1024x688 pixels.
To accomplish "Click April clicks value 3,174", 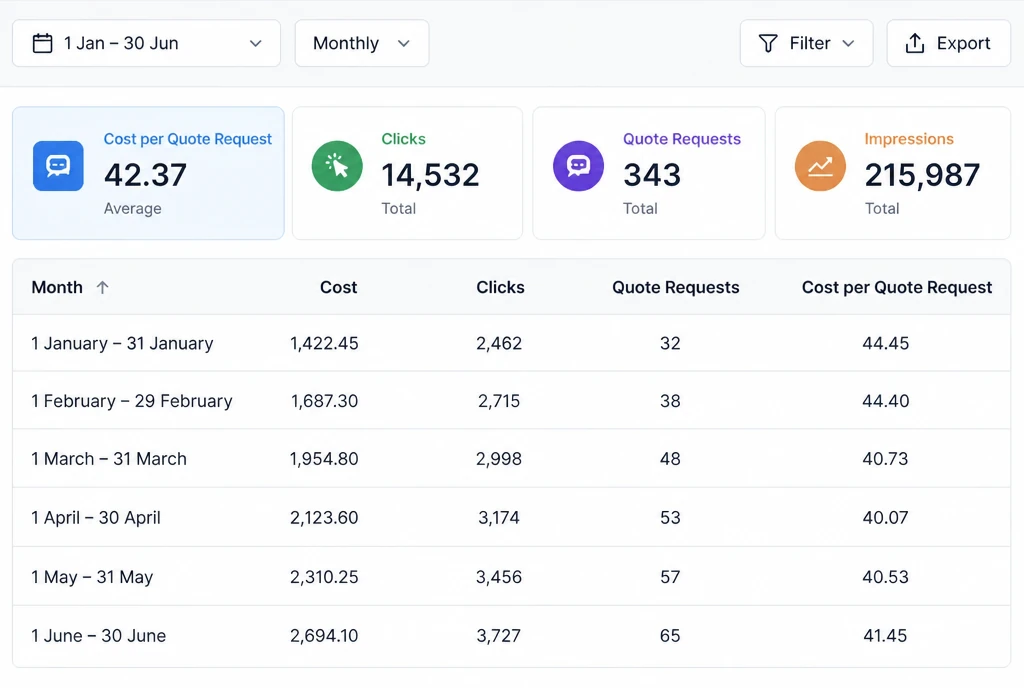I will (499, 518).
